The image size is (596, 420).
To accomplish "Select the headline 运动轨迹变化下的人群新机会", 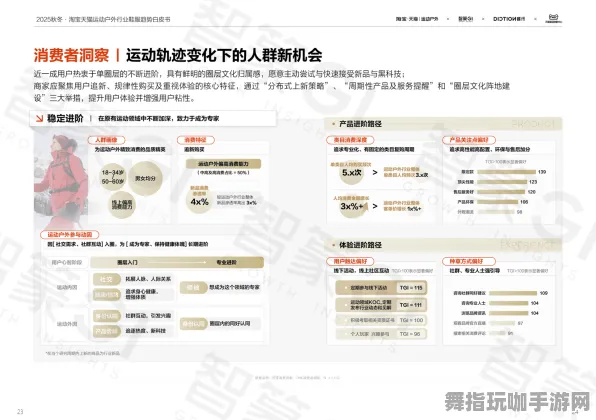I will pyautogui.click(x=224, y=55).
